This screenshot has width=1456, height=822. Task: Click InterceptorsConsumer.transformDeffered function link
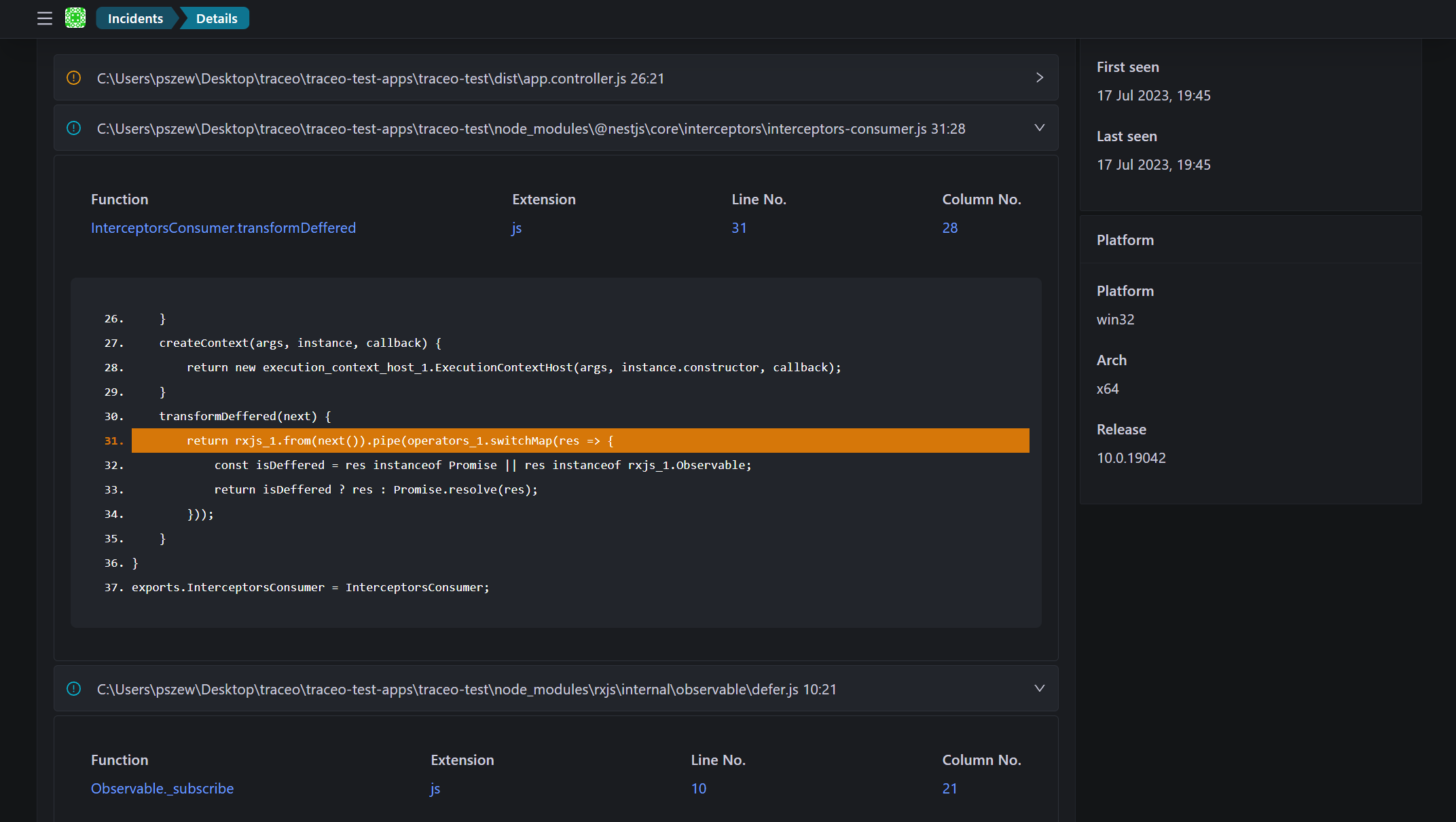coord(223,228)
